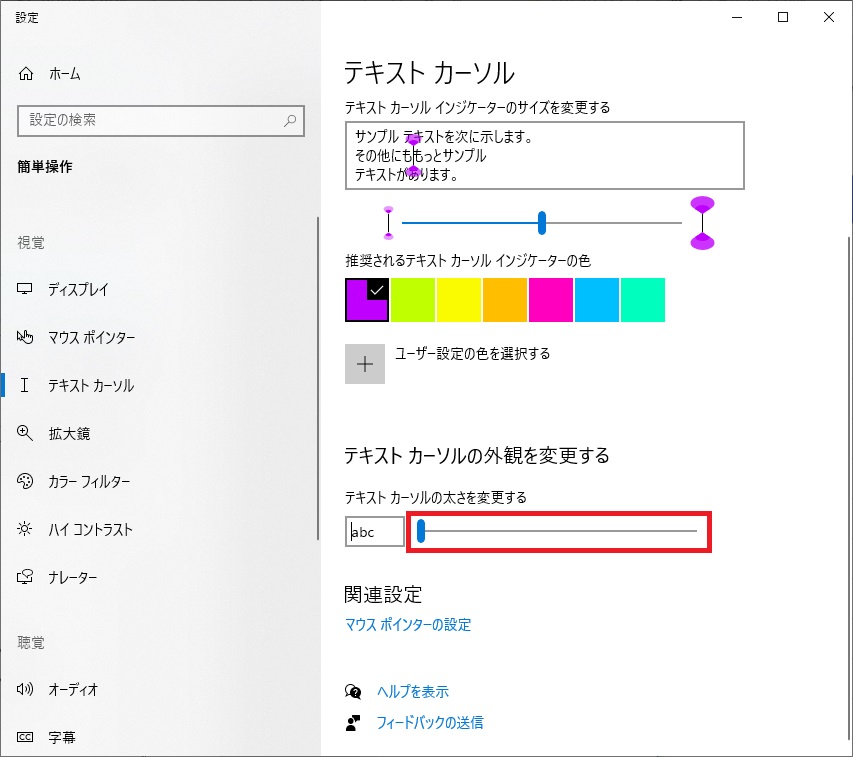Click the text cursor thickness slider track
This screenshot has width=853, height=757.
tap(557, 531)
